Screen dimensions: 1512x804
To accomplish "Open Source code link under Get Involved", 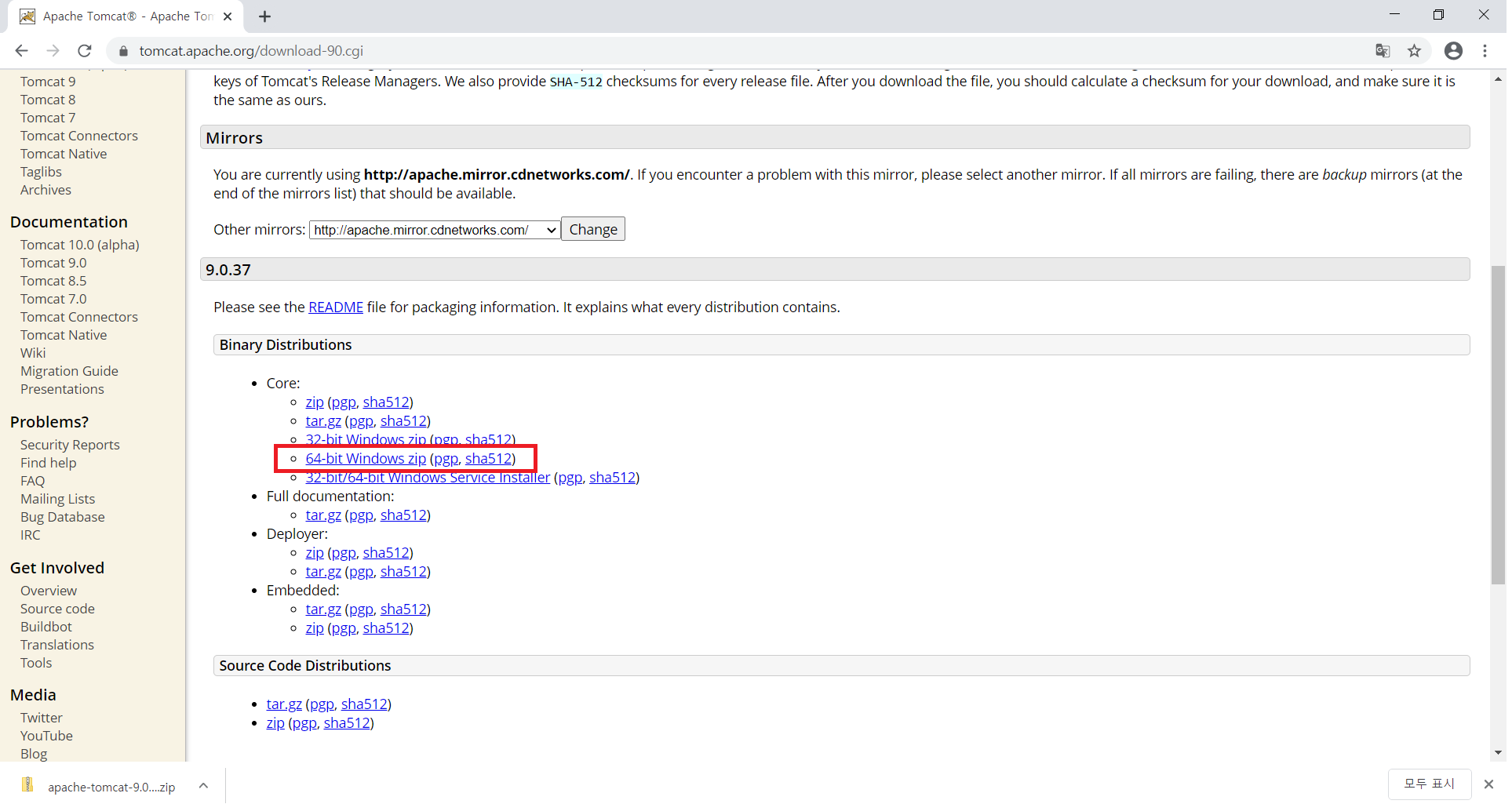I will coord(57,609).
